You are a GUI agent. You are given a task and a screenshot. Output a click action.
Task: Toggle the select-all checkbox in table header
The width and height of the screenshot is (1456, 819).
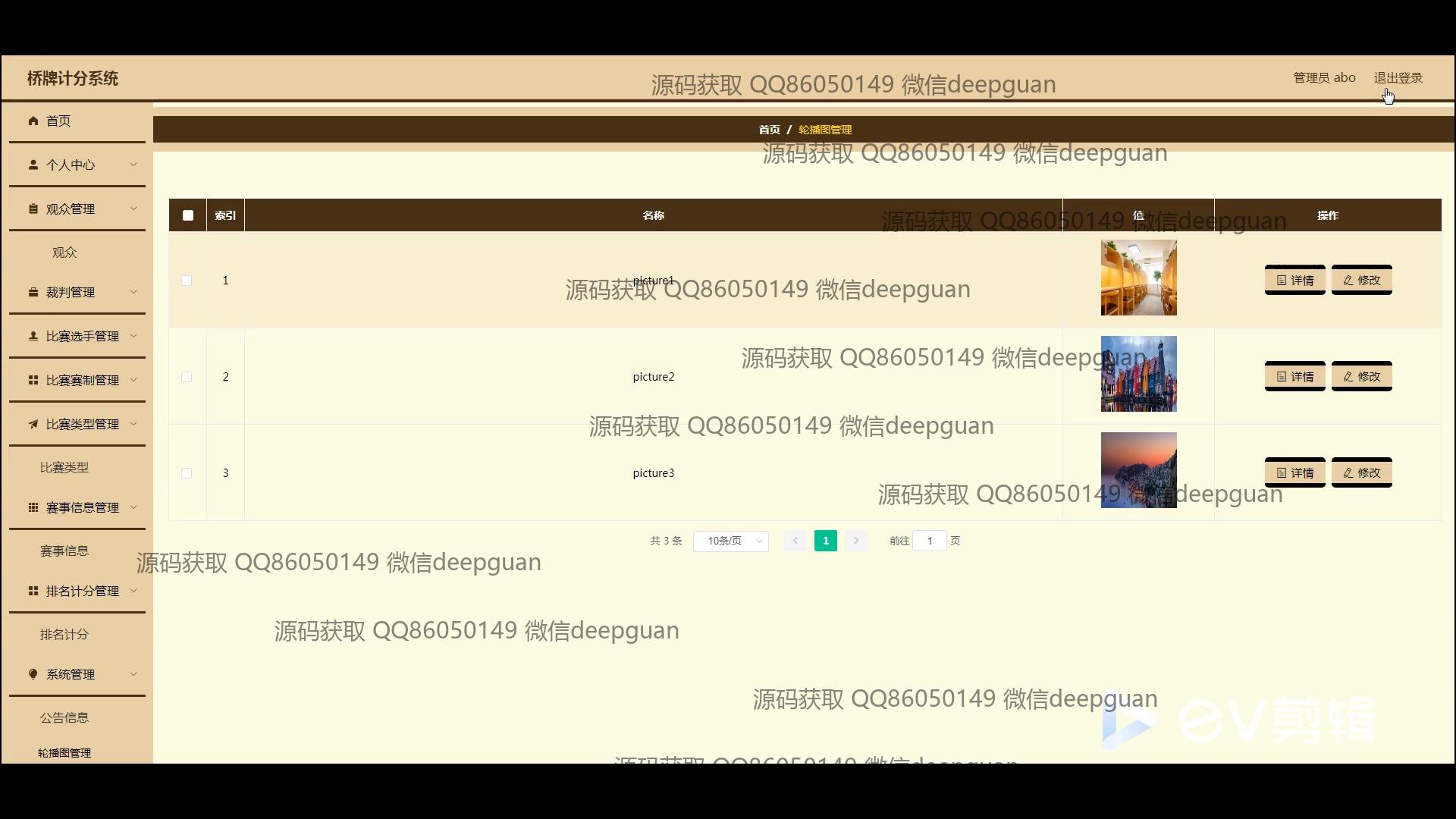(188, 215)
